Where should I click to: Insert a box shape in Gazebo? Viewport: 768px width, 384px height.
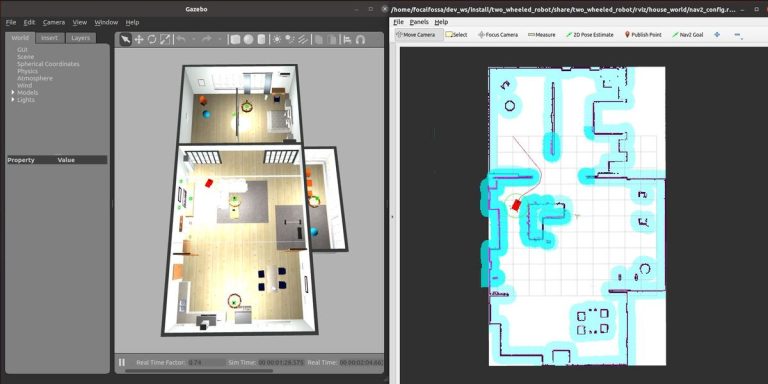point(235,40)
